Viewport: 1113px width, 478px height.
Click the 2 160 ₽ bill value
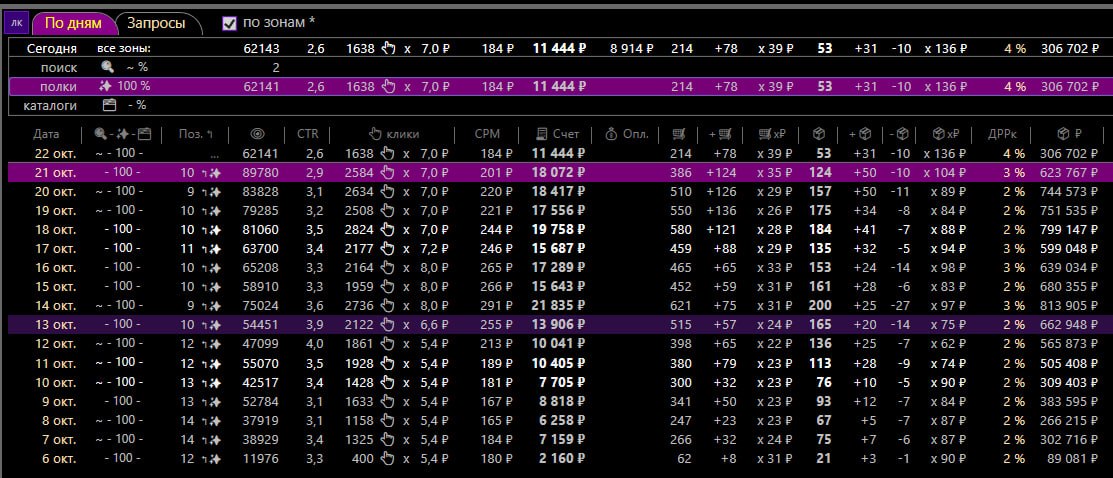coord(562,459)
